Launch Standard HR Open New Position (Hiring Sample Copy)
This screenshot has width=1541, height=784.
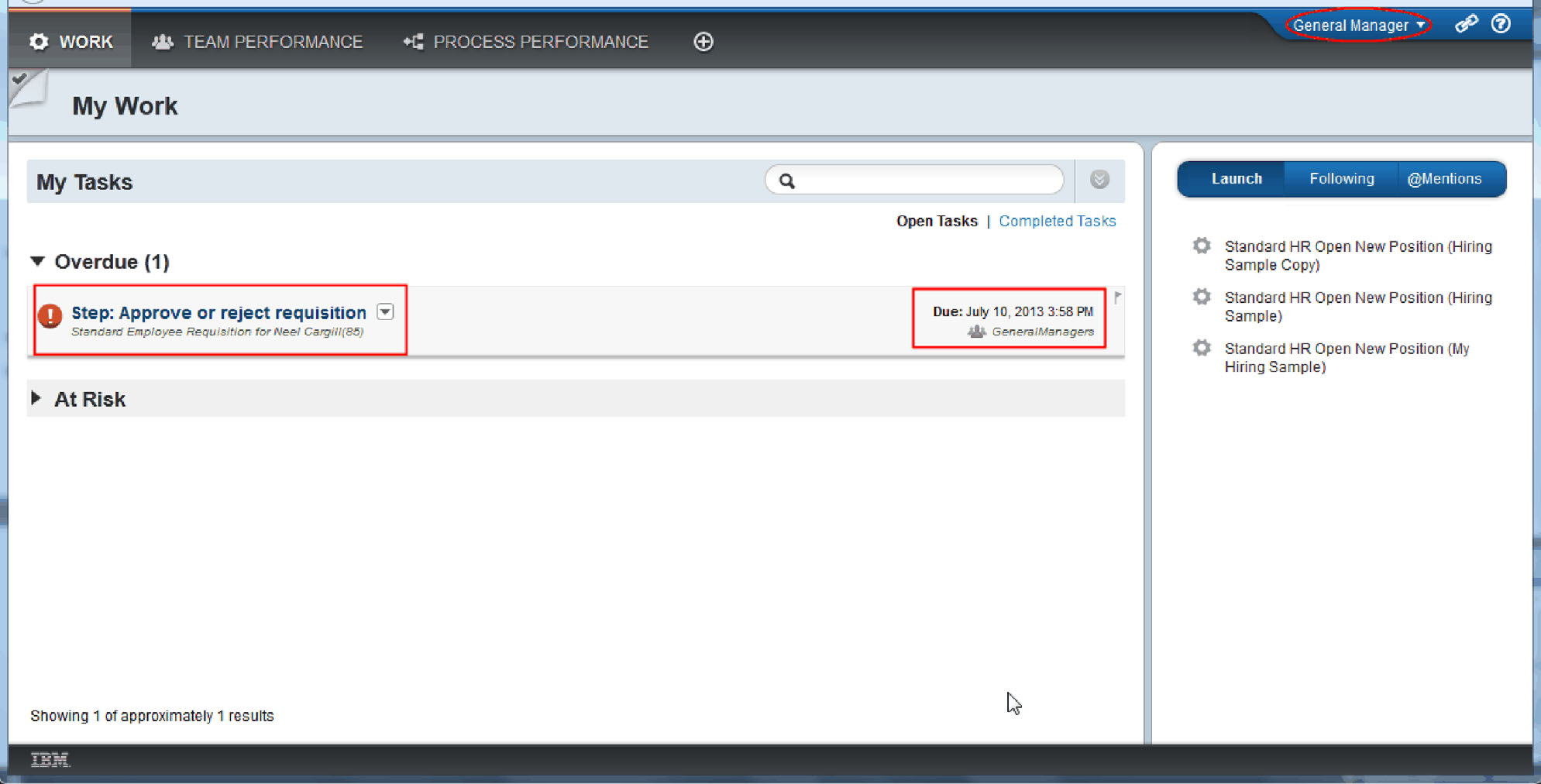click(1357, 256)
